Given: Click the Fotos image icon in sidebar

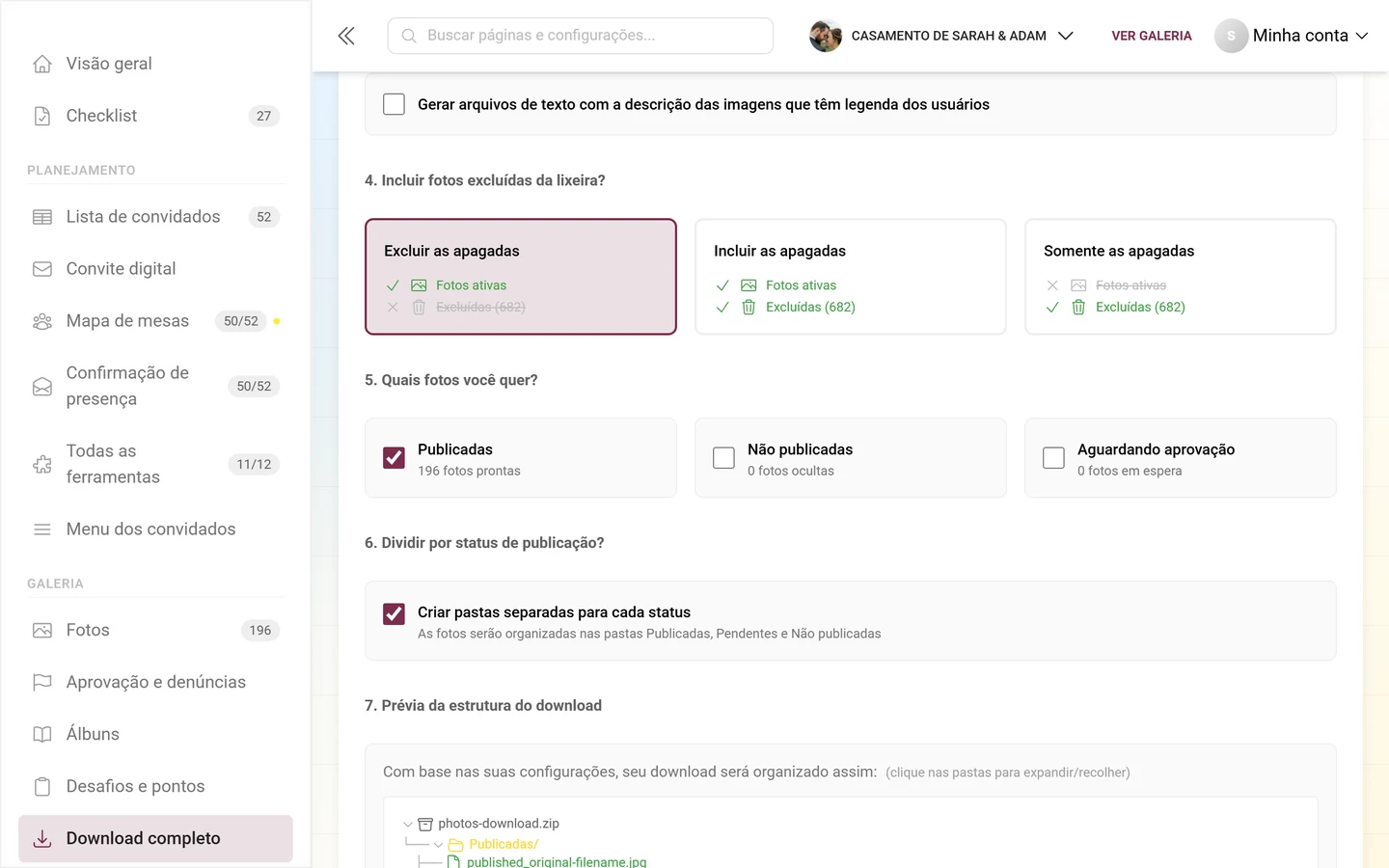Looking at the screenshot, I should tap(42, 631).
